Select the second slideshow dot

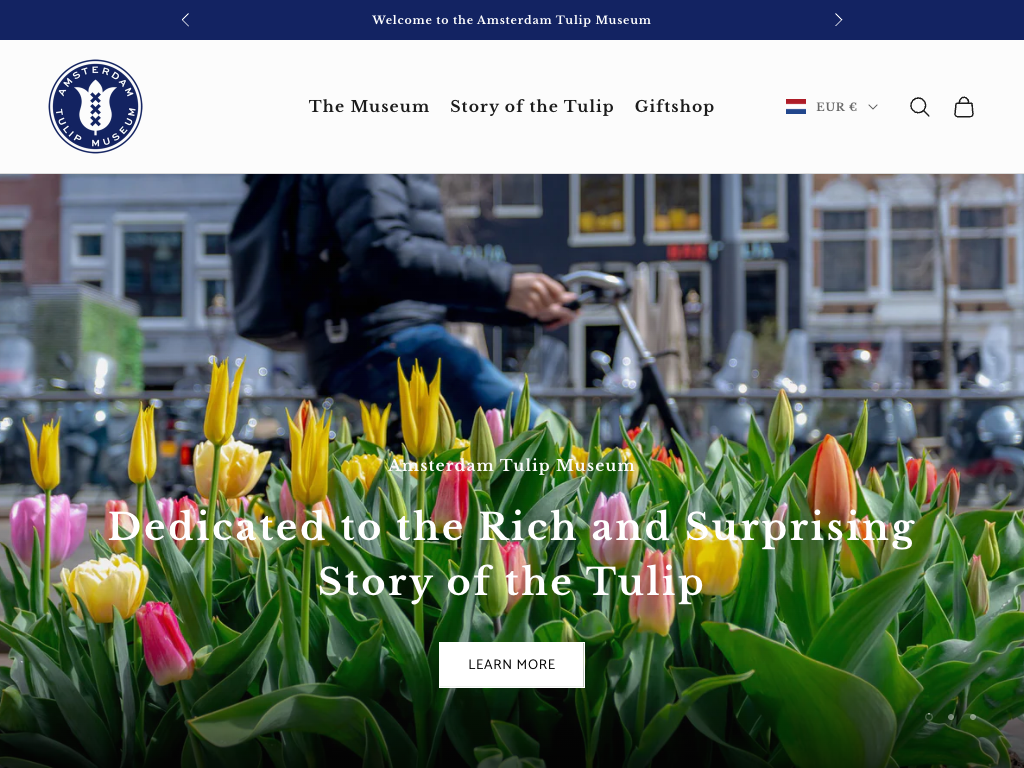pos(951,716)
